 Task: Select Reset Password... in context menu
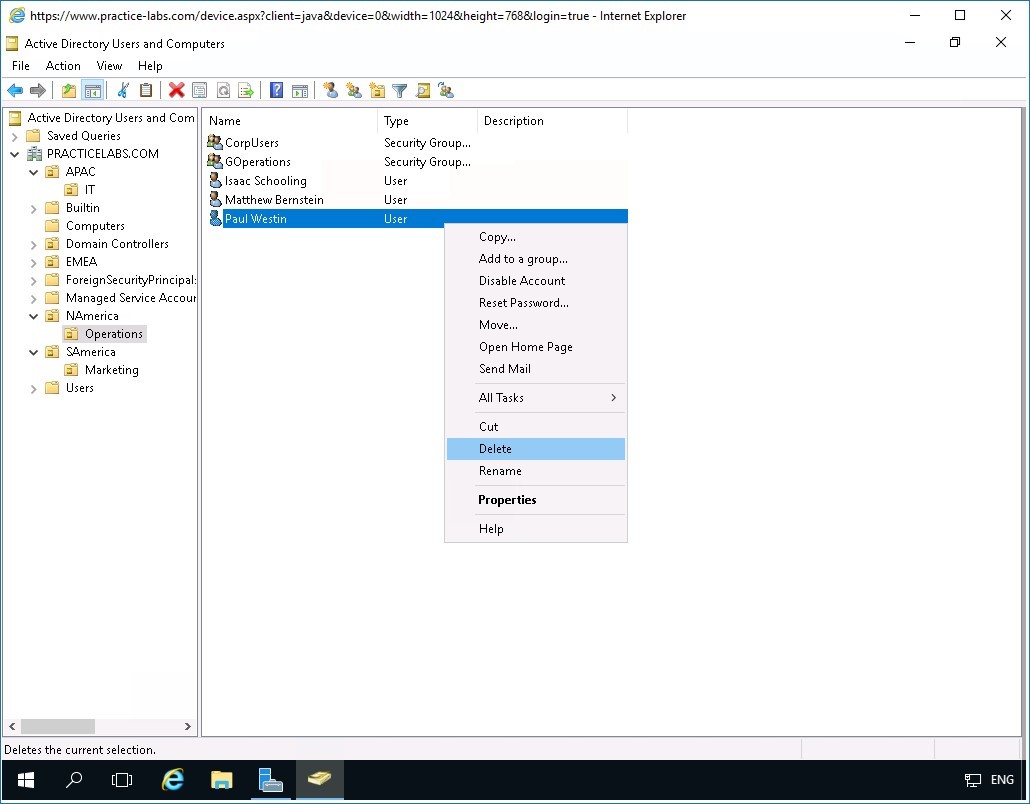(535, 303)
